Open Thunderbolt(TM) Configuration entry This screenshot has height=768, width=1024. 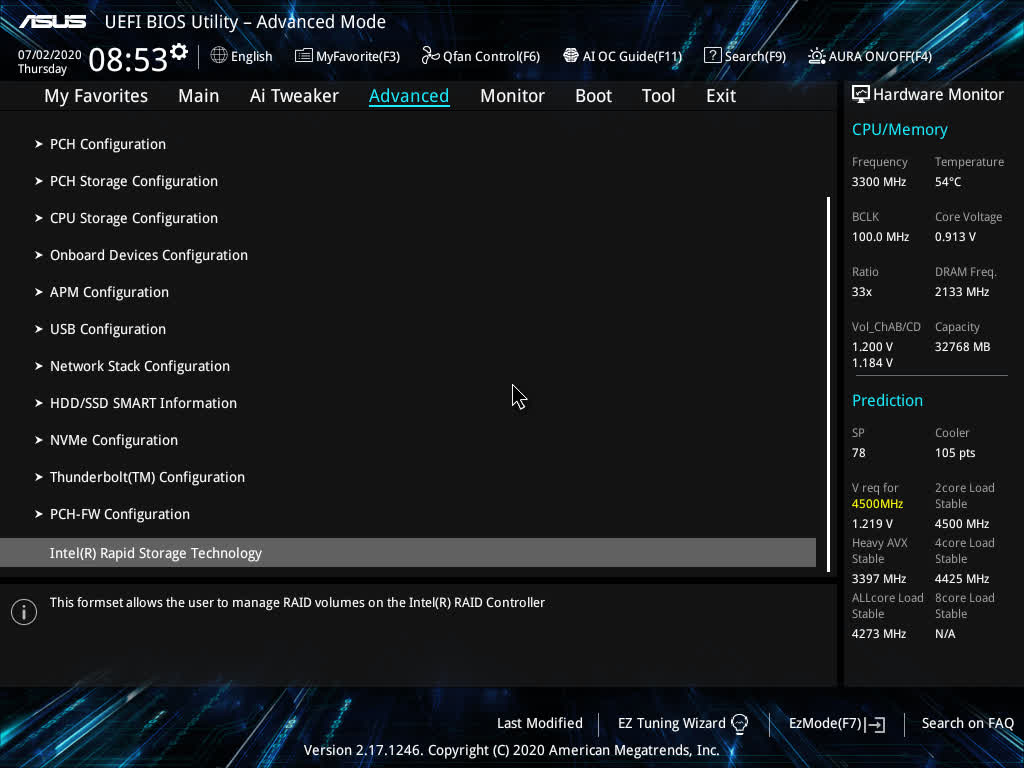tap(148, 477)
